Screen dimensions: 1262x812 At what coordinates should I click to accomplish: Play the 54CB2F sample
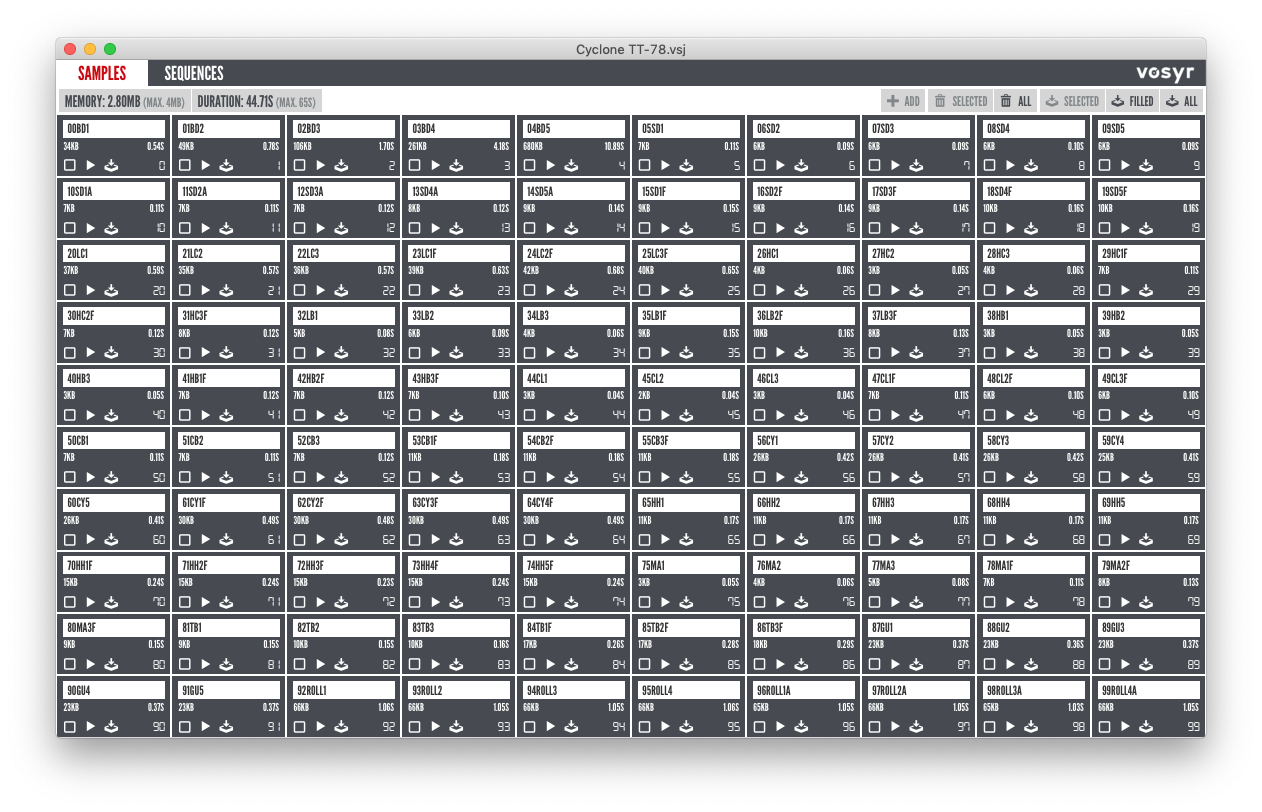tap(550, 477)
